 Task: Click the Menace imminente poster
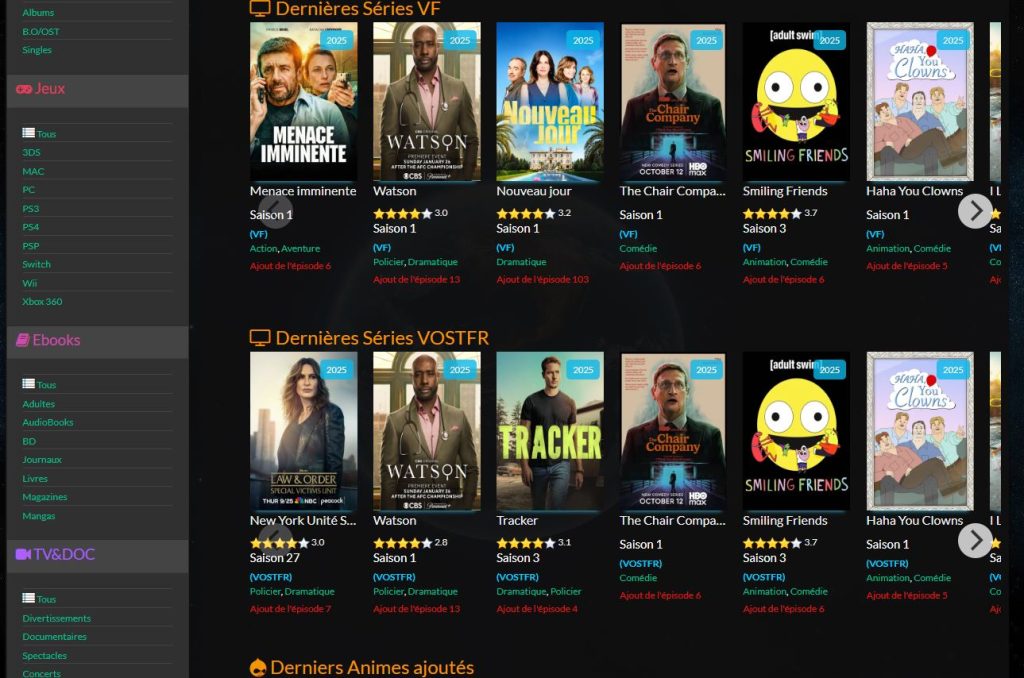pyautogui.click(x=303, y=101)
